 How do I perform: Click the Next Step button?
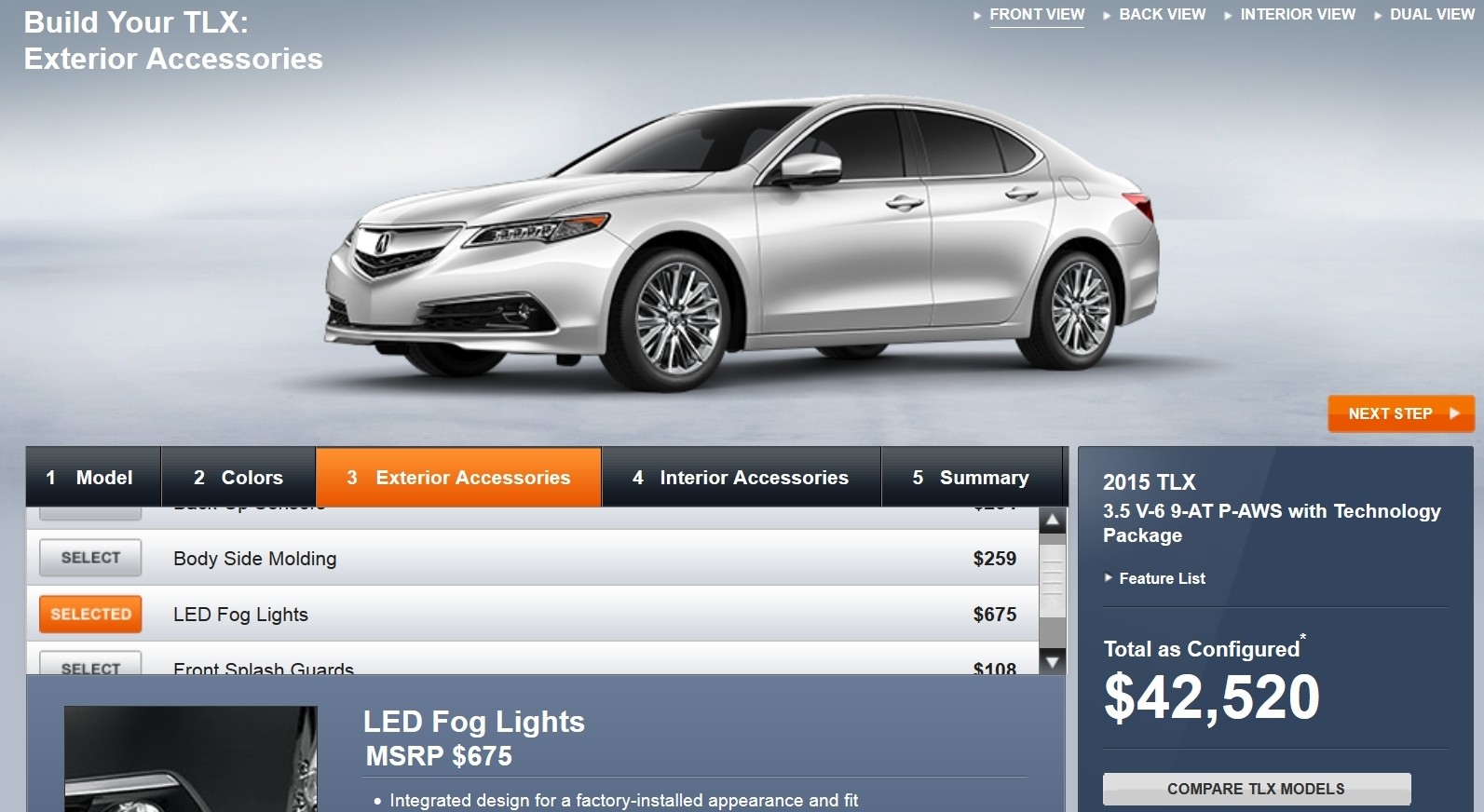[1401, 413]
